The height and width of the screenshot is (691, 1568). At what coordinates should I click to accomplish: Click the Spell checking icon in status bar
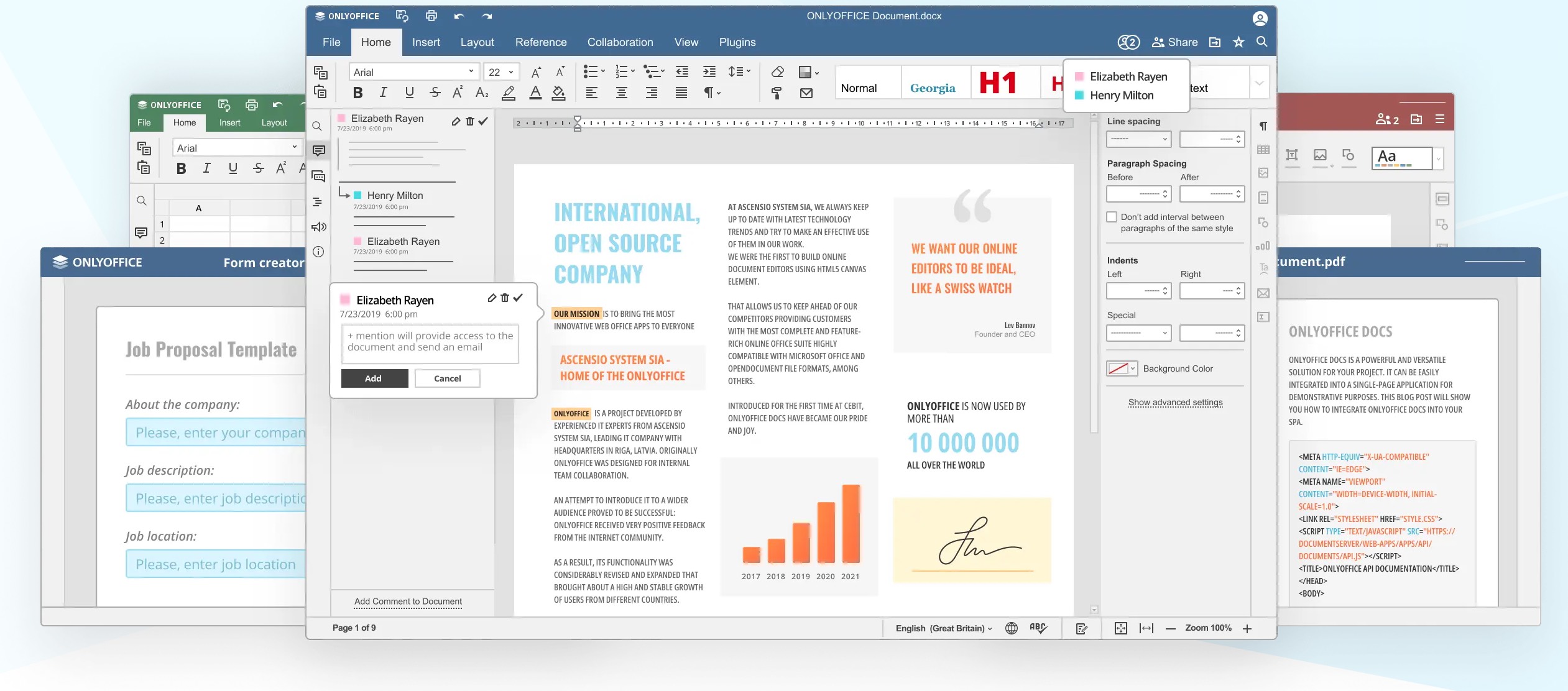[1038, 628]
